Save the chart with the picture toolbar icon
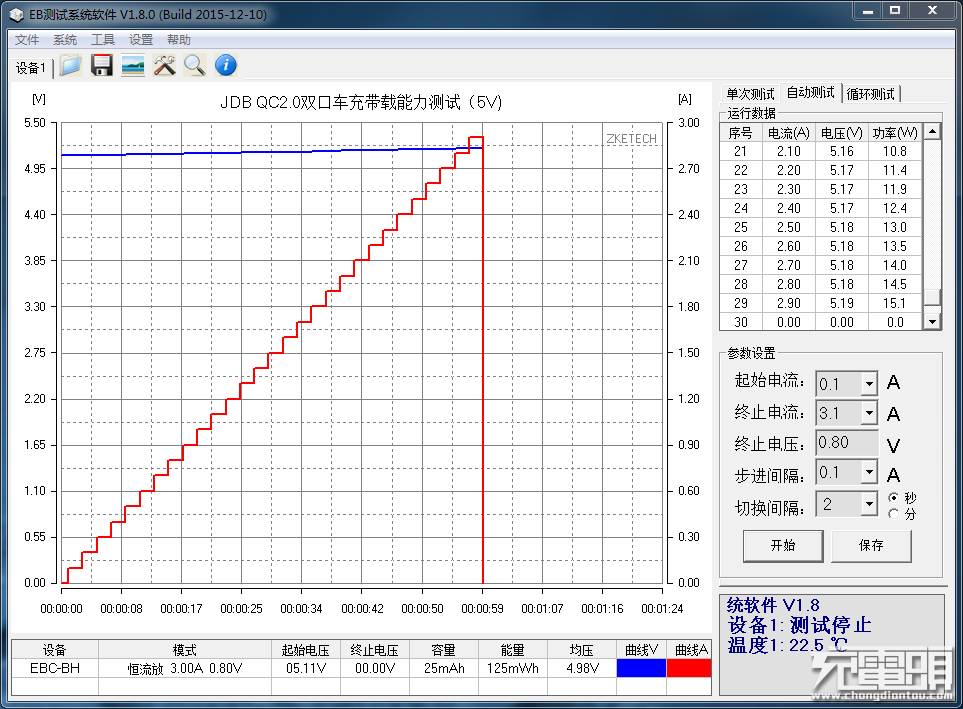 click(x=133, y=65)
